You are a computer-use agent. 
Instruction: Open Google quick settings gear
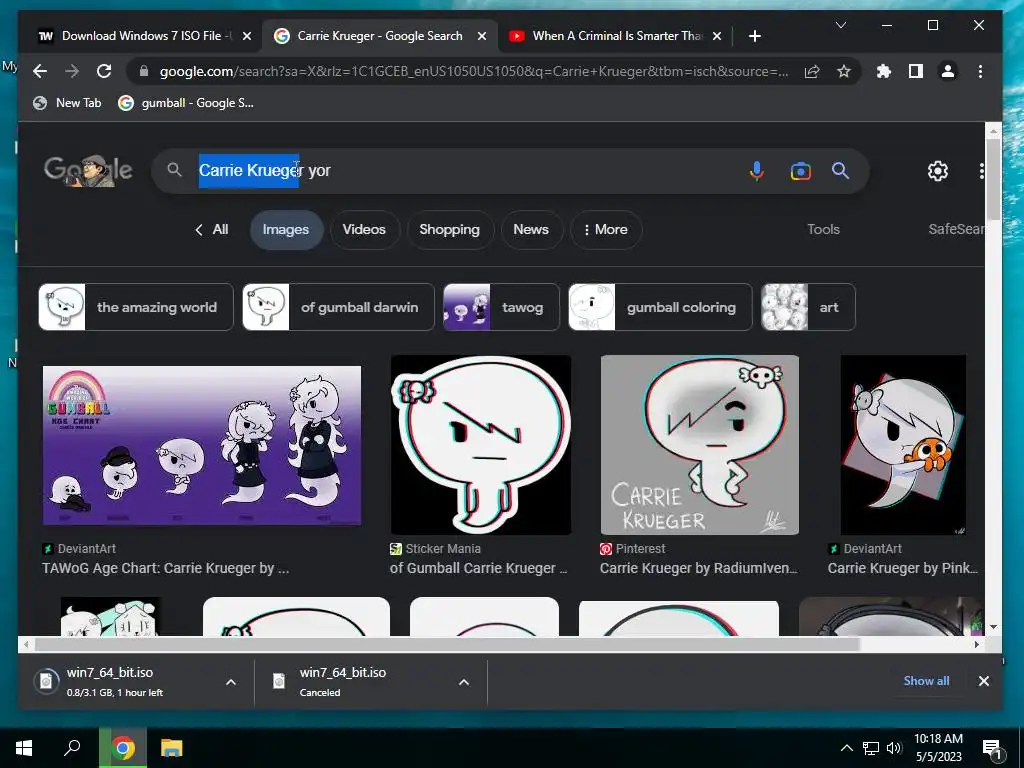pos(938,170)
